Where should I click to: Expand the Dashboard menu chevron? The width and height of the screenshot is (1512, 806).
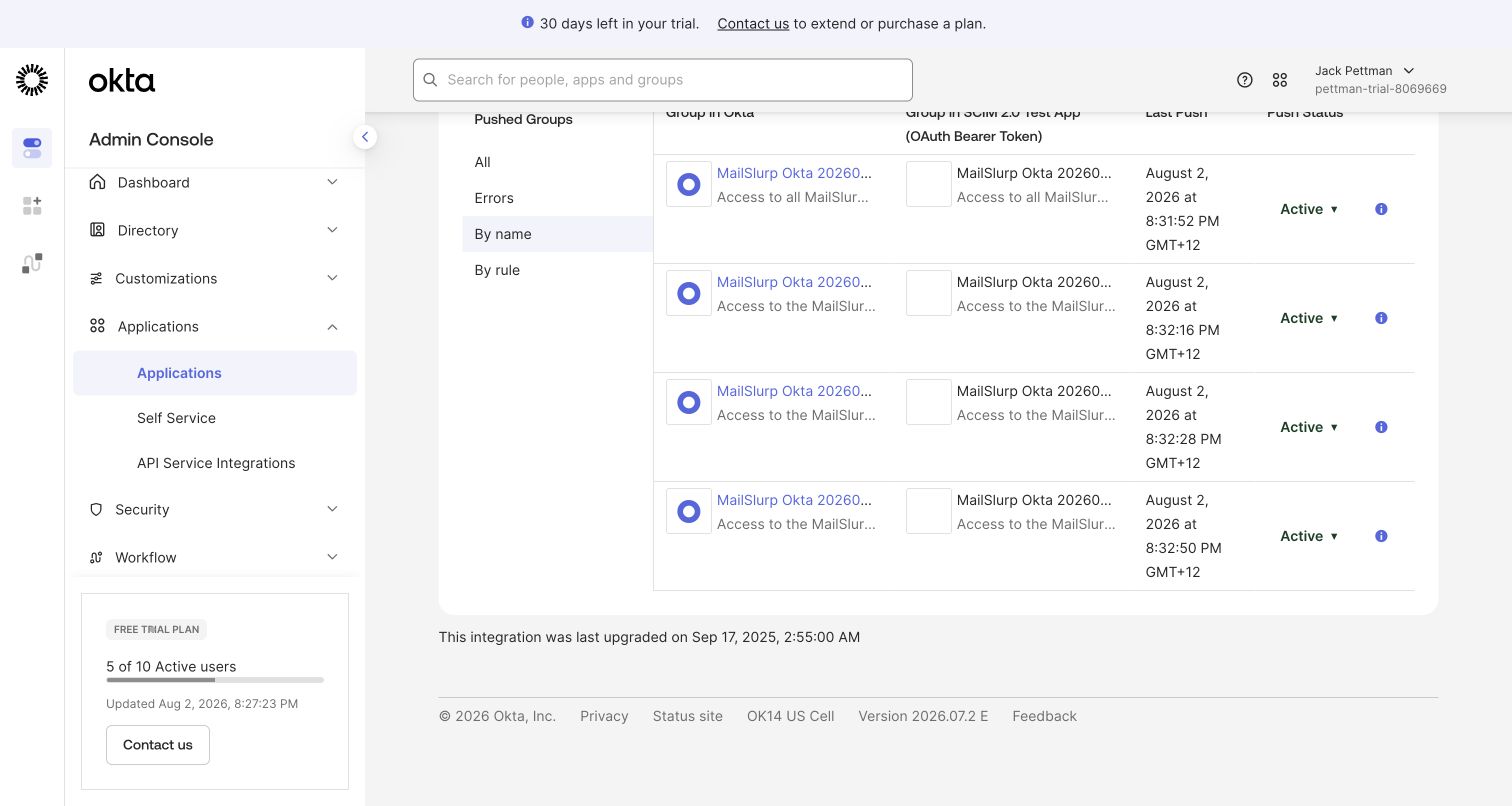(x=333, y=182)
